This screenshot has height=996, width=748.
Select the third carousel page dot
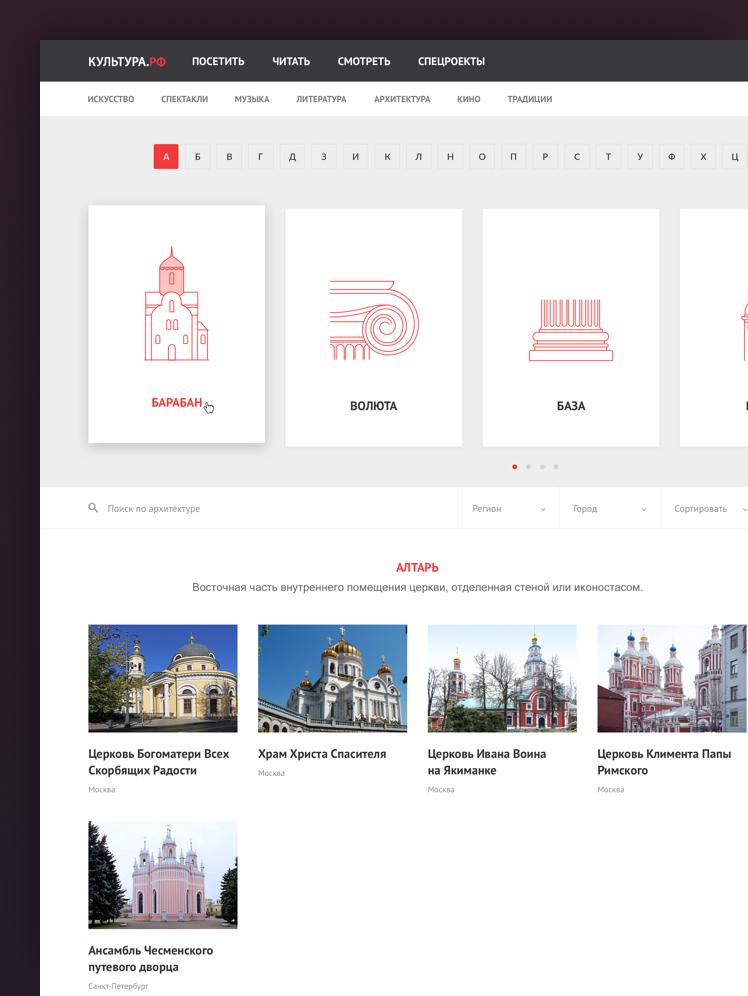point(542,467)
